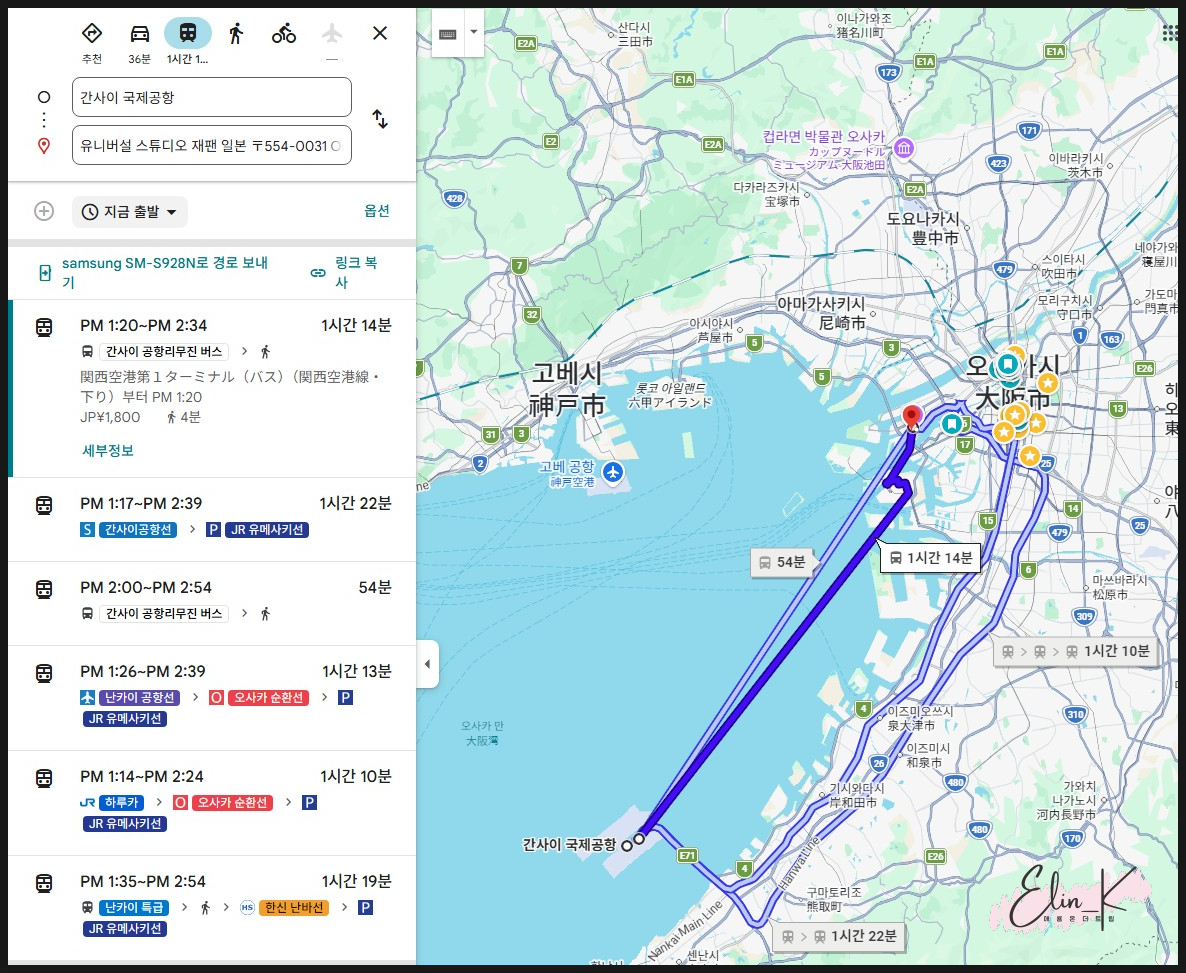The width and height of the screenshot is (1186, 973).
Task: Swap origin and destination with the arrows icon
Action: click(x=380, y=118)
